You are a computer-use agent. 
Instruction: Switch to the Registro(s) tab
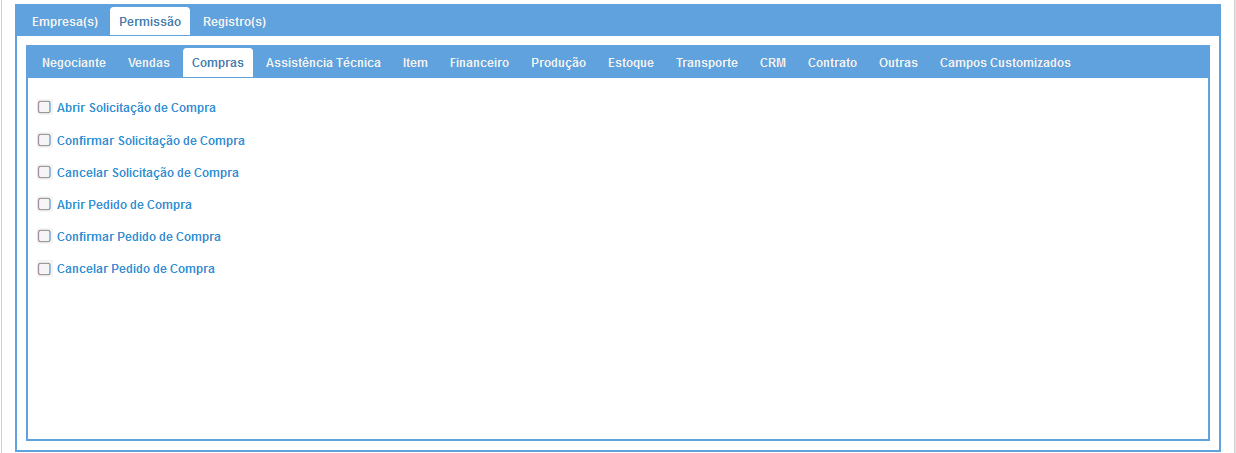(234, 21)
